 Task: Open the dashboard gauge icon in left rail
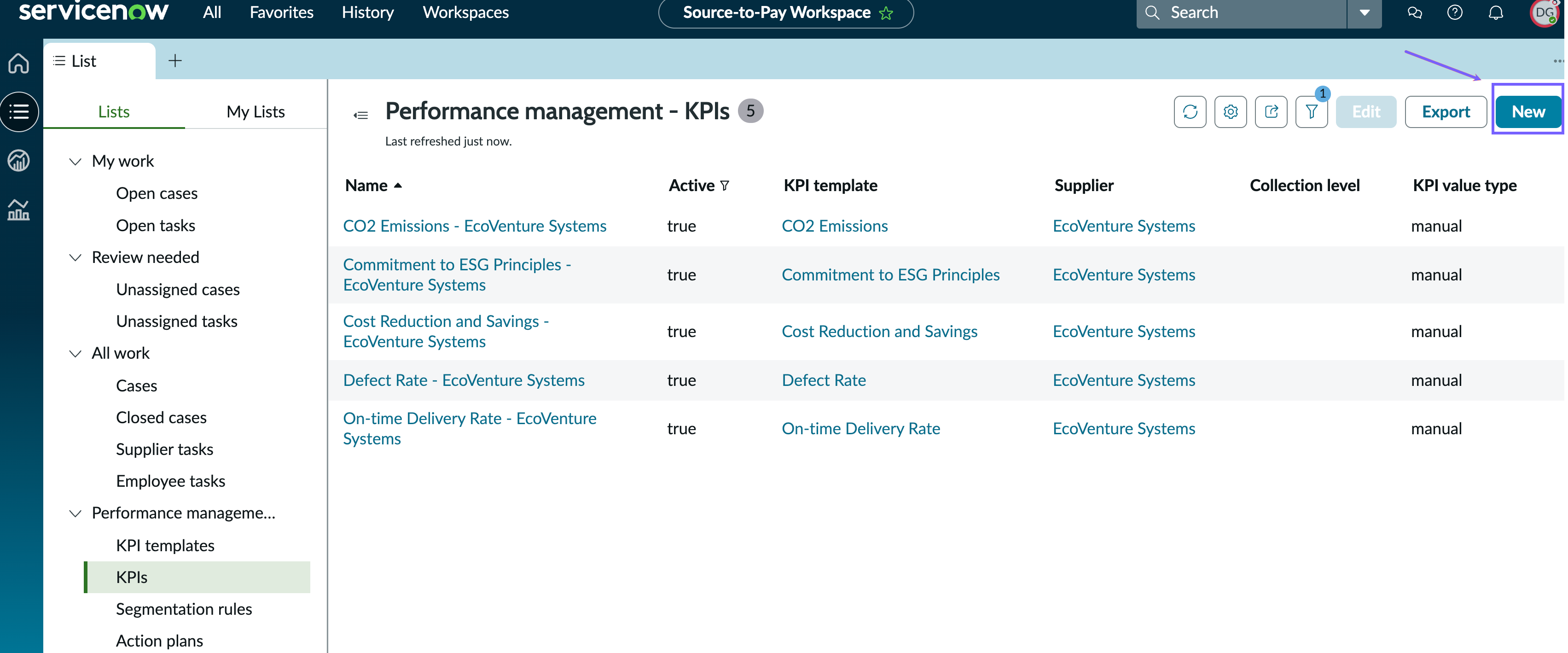pos(18,161)
